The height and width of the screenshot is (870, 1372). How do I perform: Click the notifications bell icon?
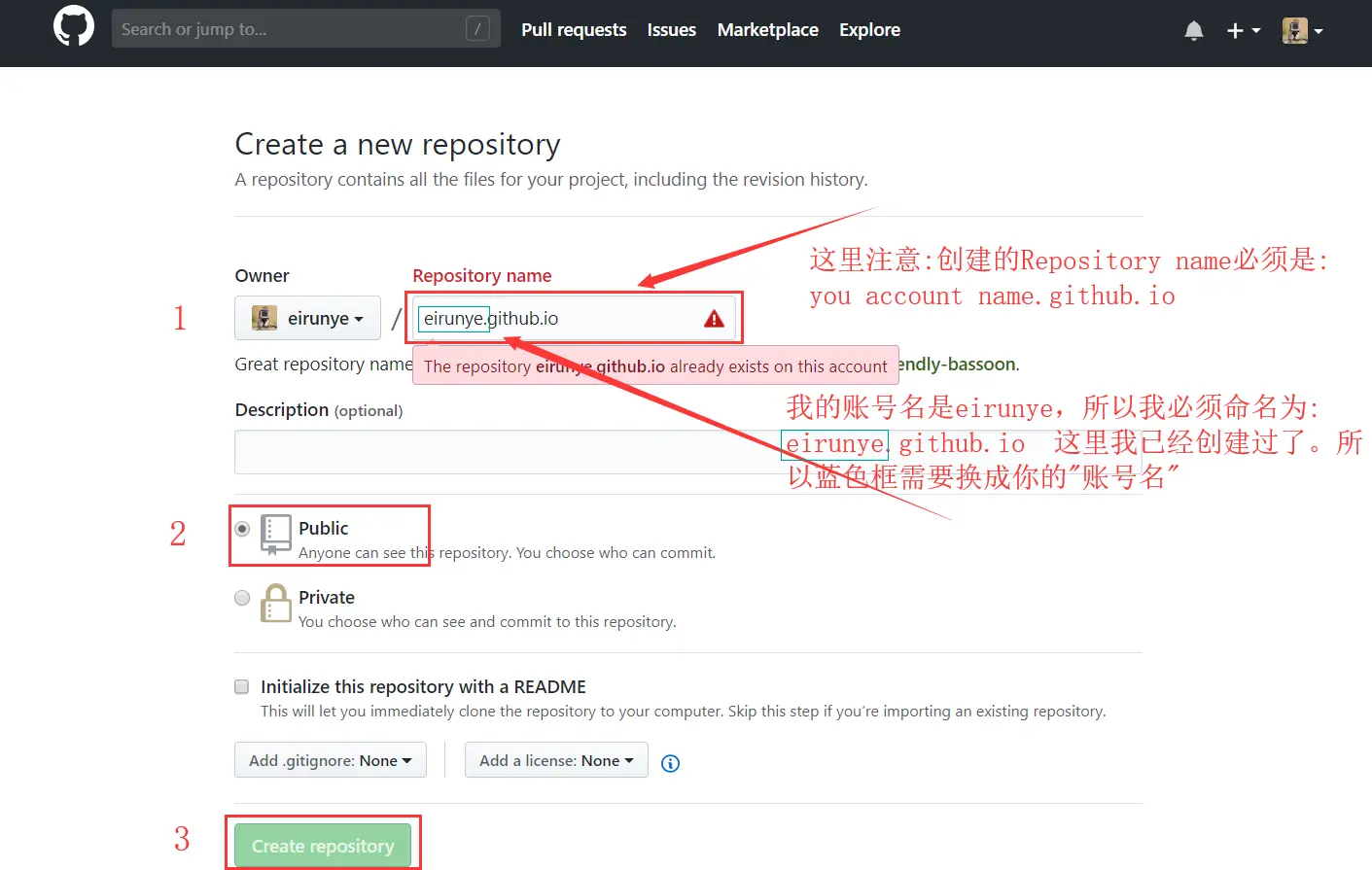[1194, 30]
